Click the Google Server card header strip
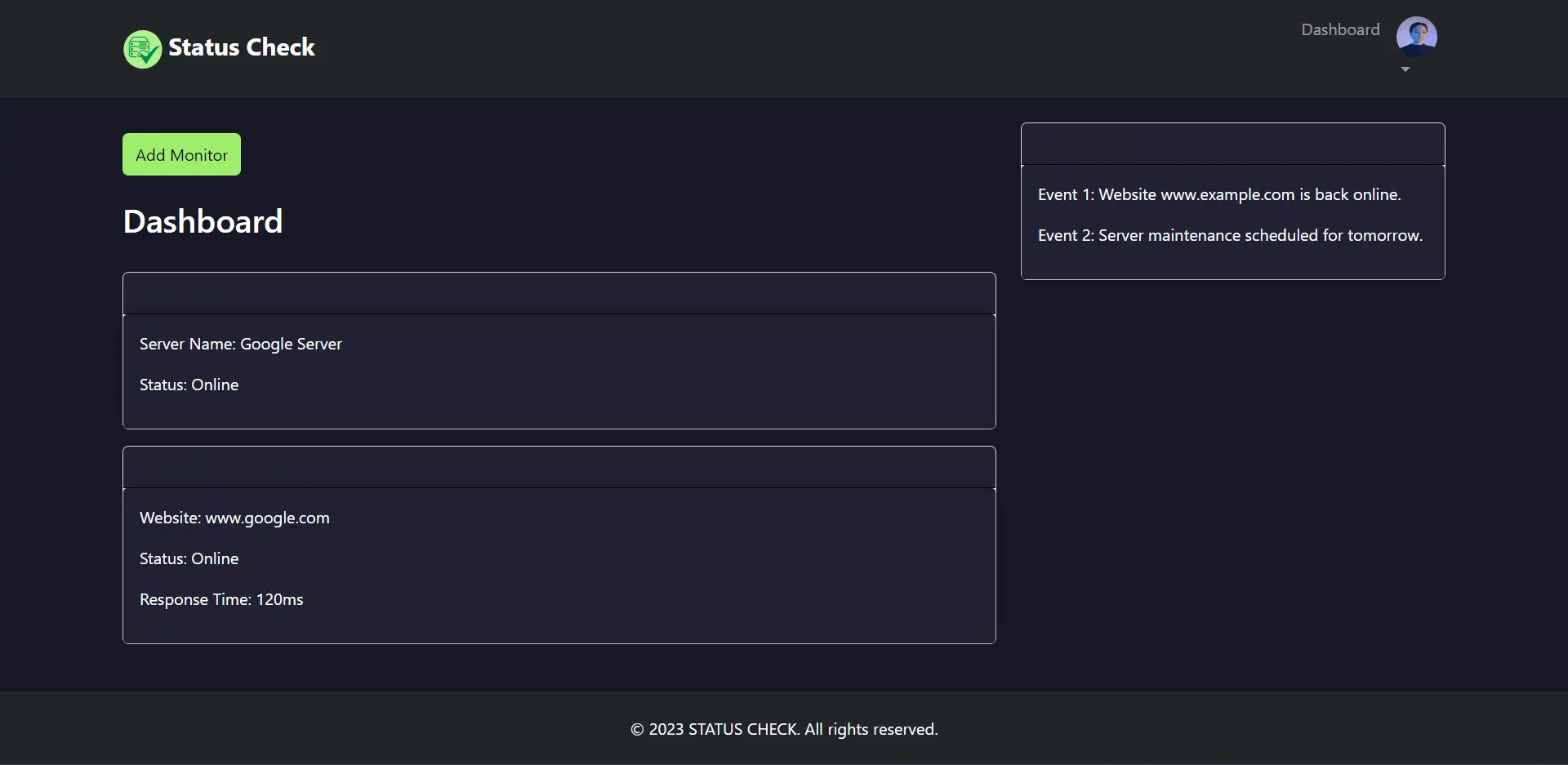1568x765 pixels. pyautogui.click(x=559, y=293)
